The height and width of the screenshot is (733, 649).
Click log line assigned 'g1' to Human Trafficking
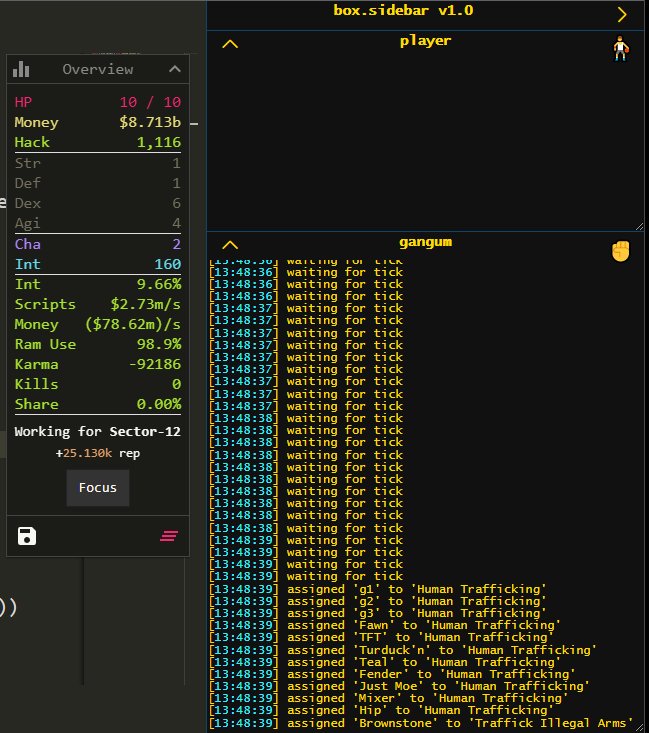coord(378,589)
